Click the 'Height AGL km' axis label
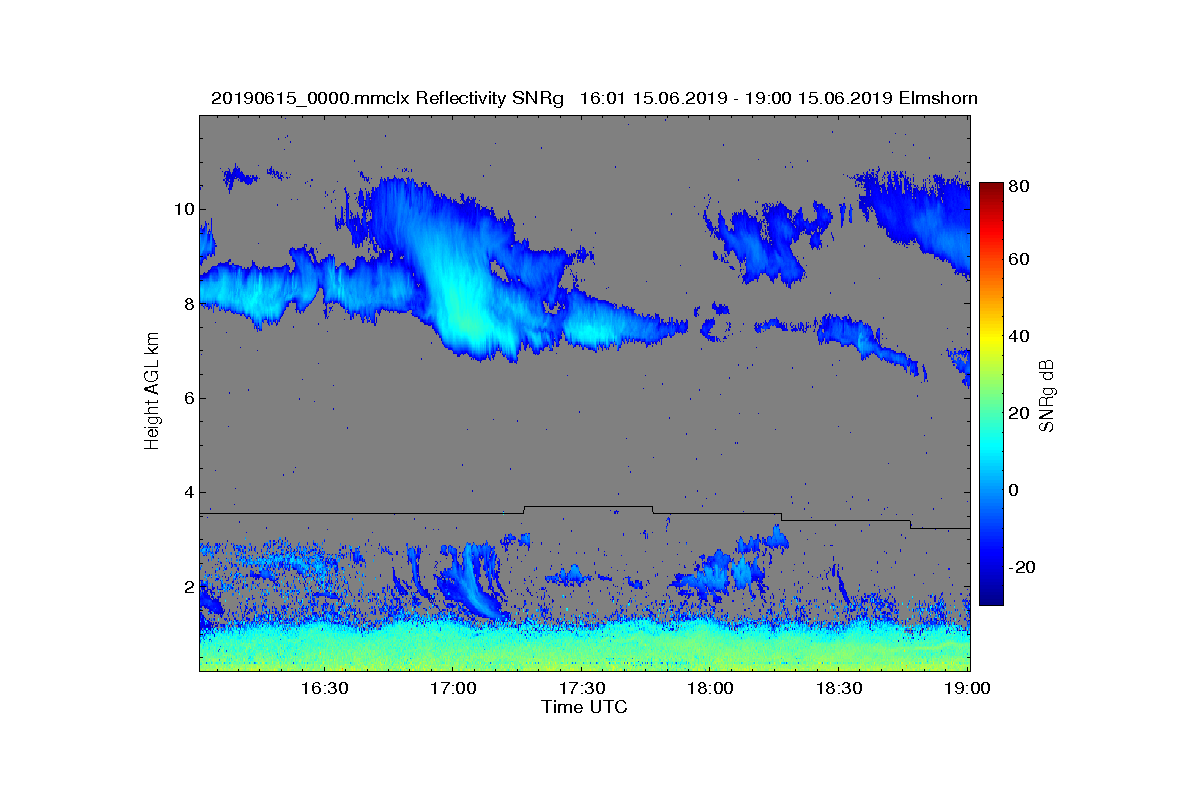1200x800 pixels. coord(152,392)
